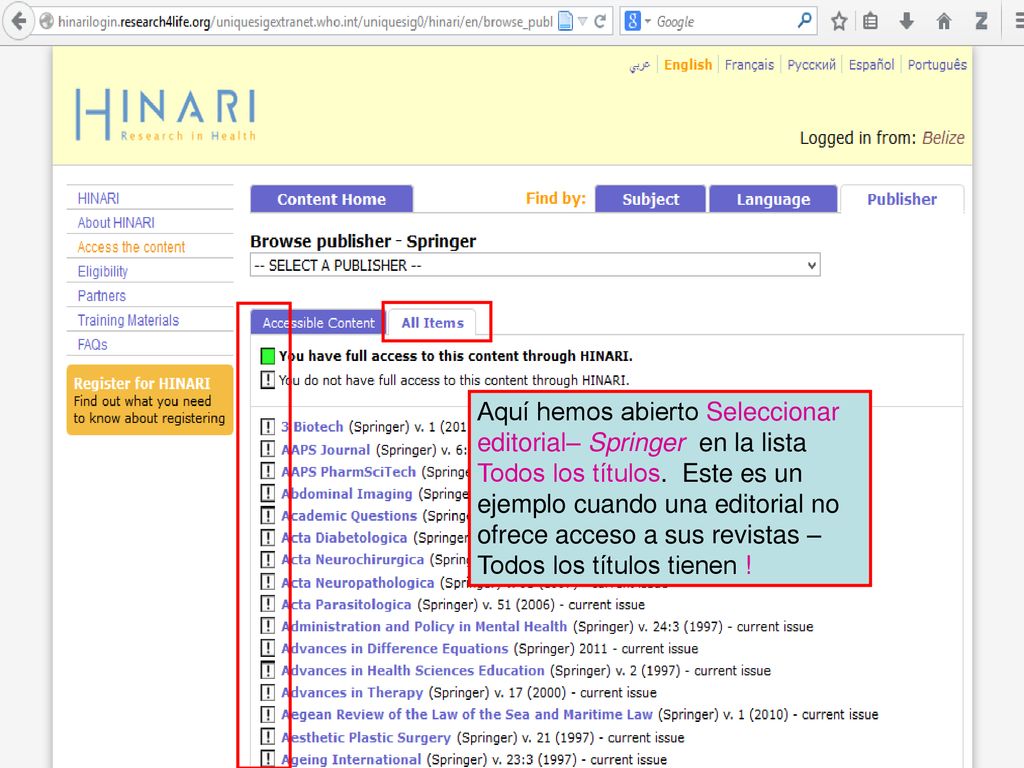Open the Advances in Therapy link

(352, 692)
